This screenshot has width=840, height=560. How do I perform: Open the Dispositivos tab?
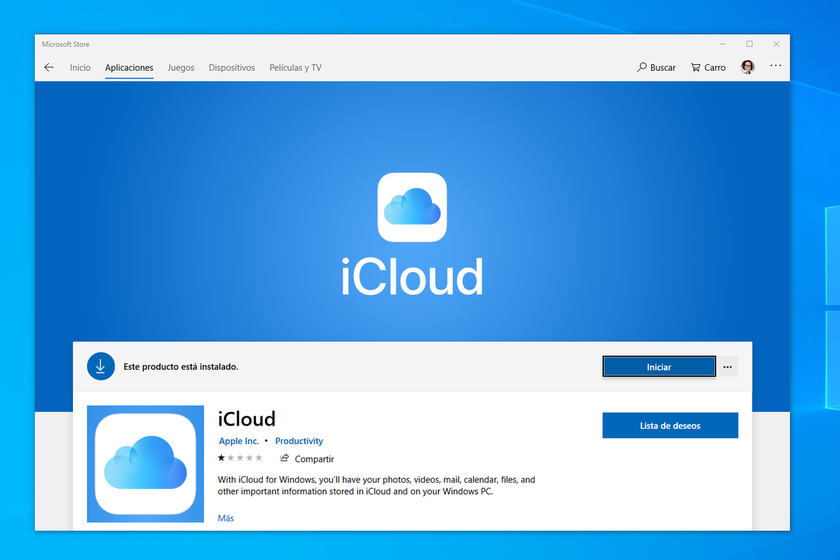point(231,68)
